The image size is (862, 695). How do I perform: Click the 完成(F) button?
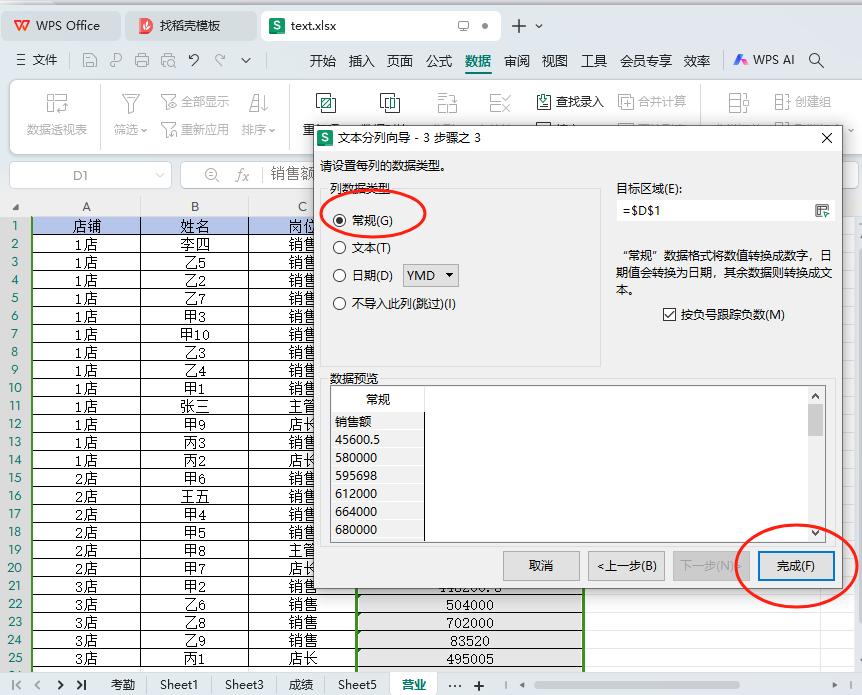tap(795, 566)
